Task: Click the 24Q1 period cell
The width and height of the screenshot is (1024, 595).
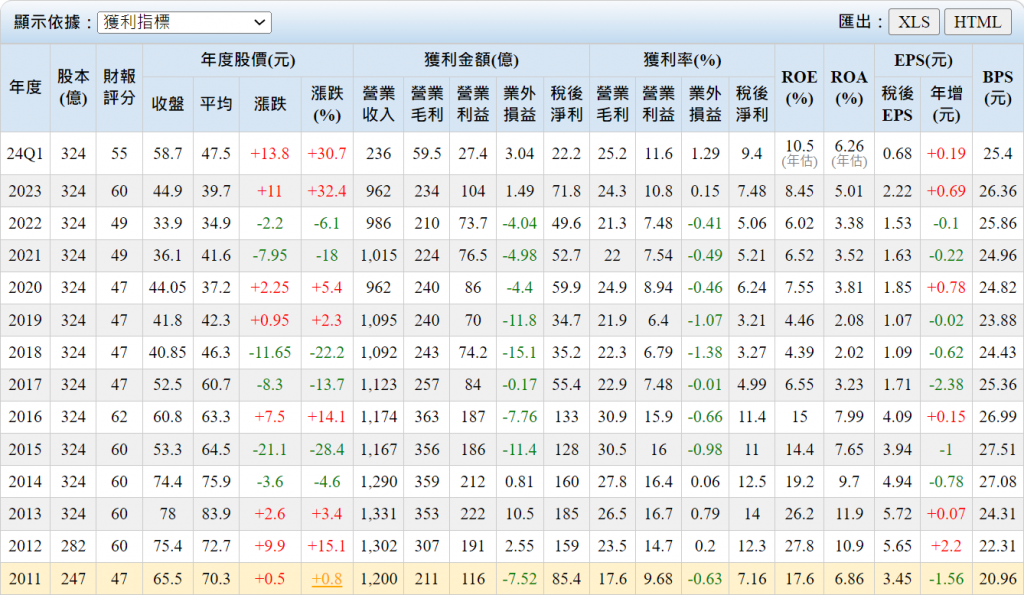Action: pos(25,153)
